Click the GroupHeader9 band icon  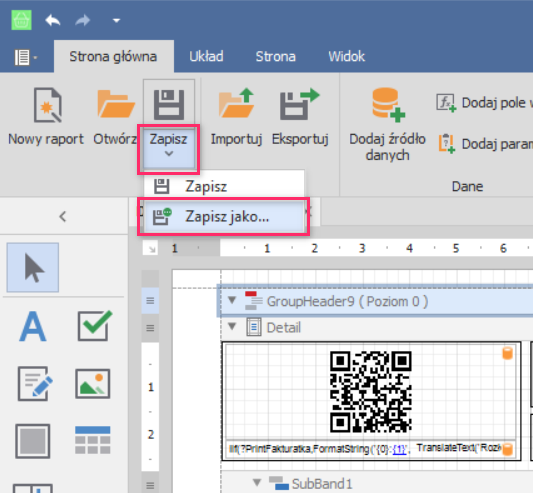[253, 301]
